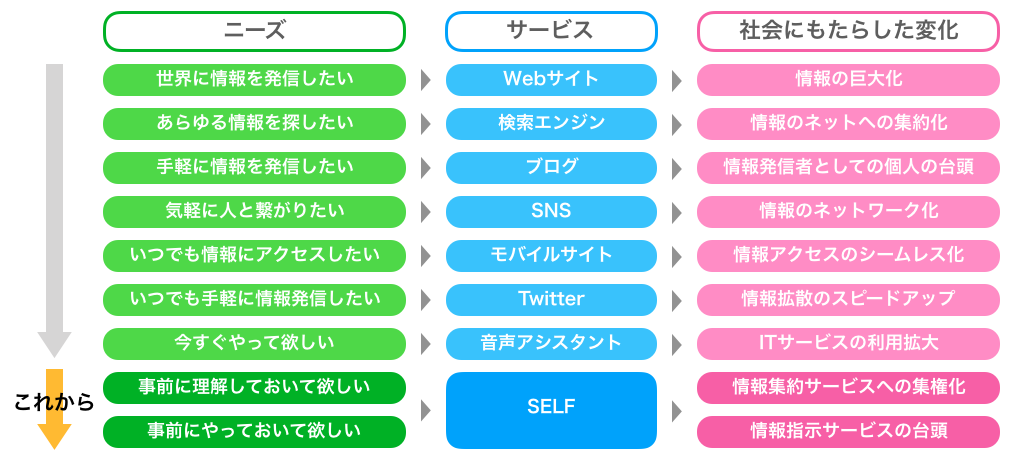
Task: Click the 情報の巨大化 pink pill
Action: point(848,80)
